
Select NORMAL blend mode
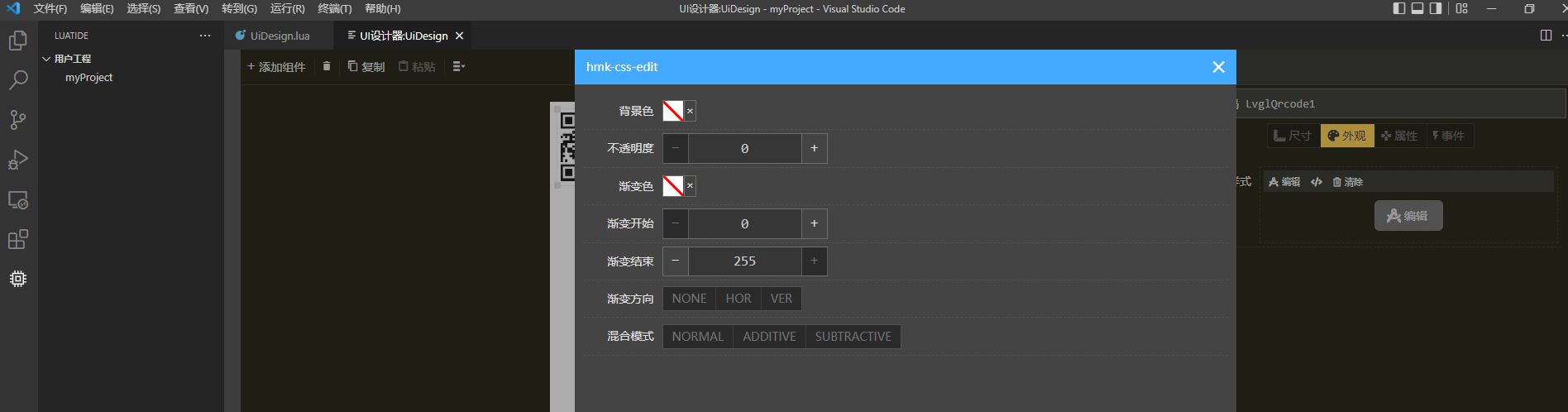pos(697,337)
